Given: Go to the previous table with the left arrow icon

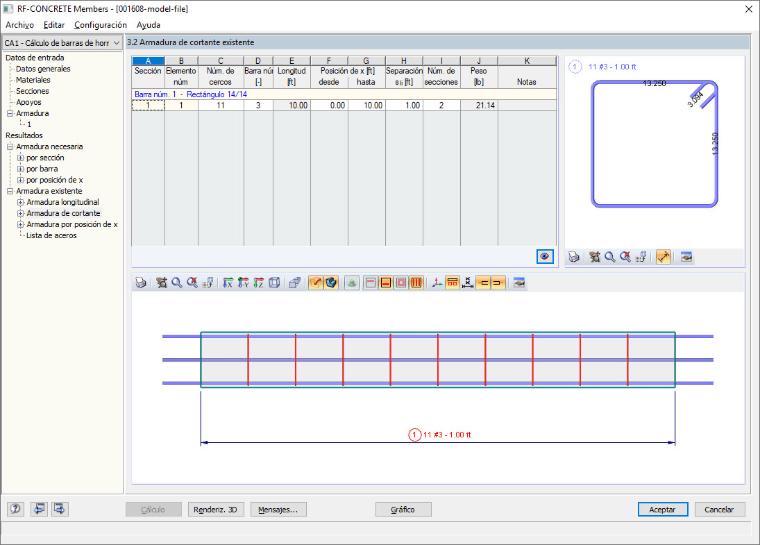Looking at the screenshot, I should click(39, 509).
